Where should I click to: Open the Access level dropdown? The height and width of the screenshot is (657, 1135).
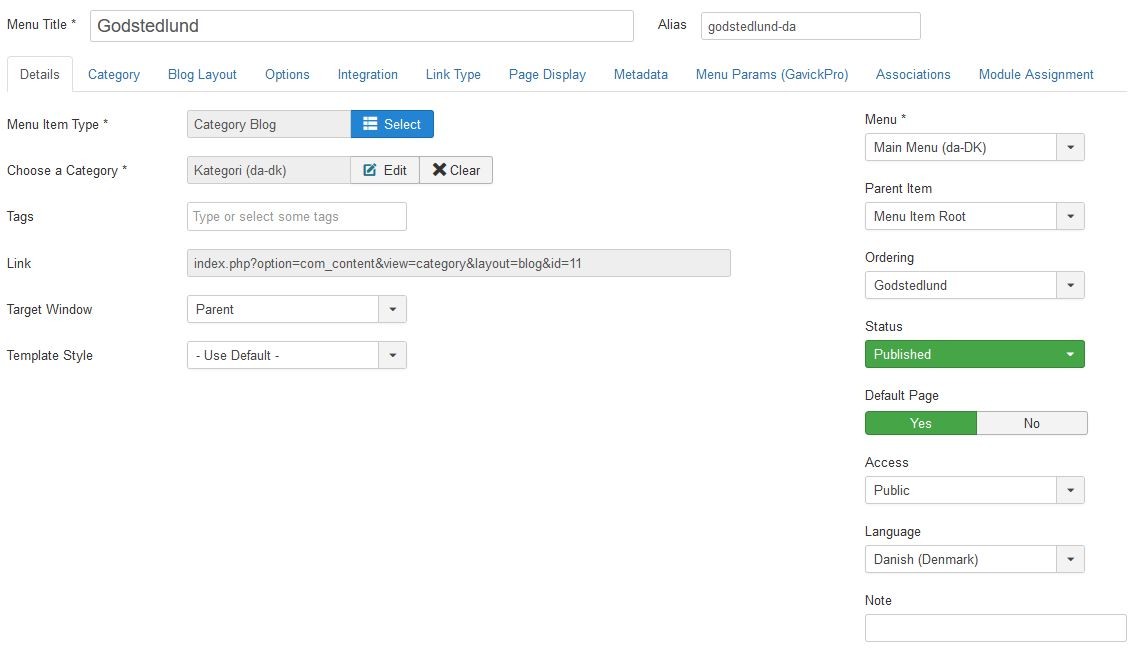click(x=1070, y=490)
